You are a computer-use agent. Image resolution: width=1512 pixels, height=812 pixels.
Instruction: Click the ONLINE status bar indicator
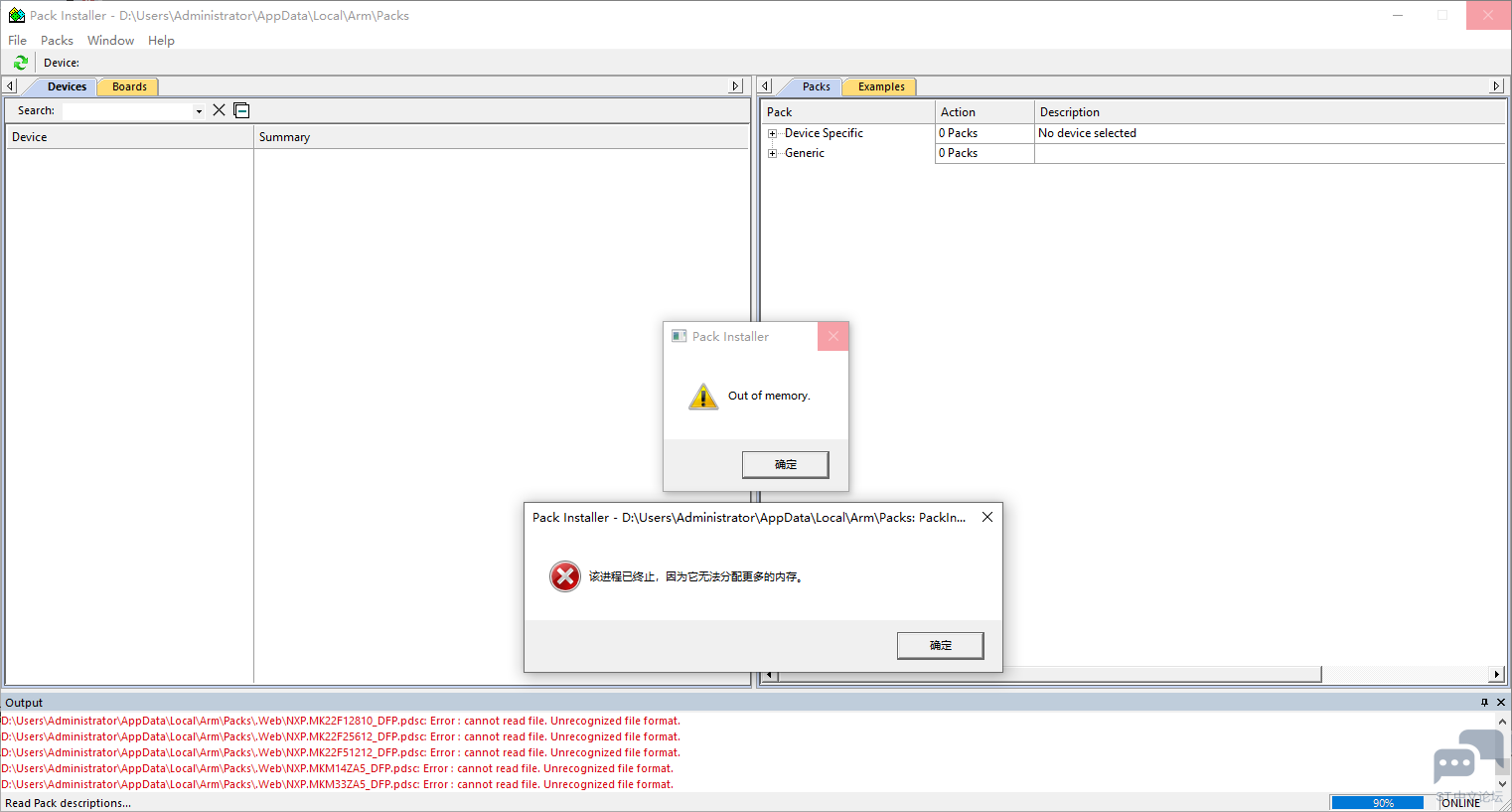[1460, 803]
